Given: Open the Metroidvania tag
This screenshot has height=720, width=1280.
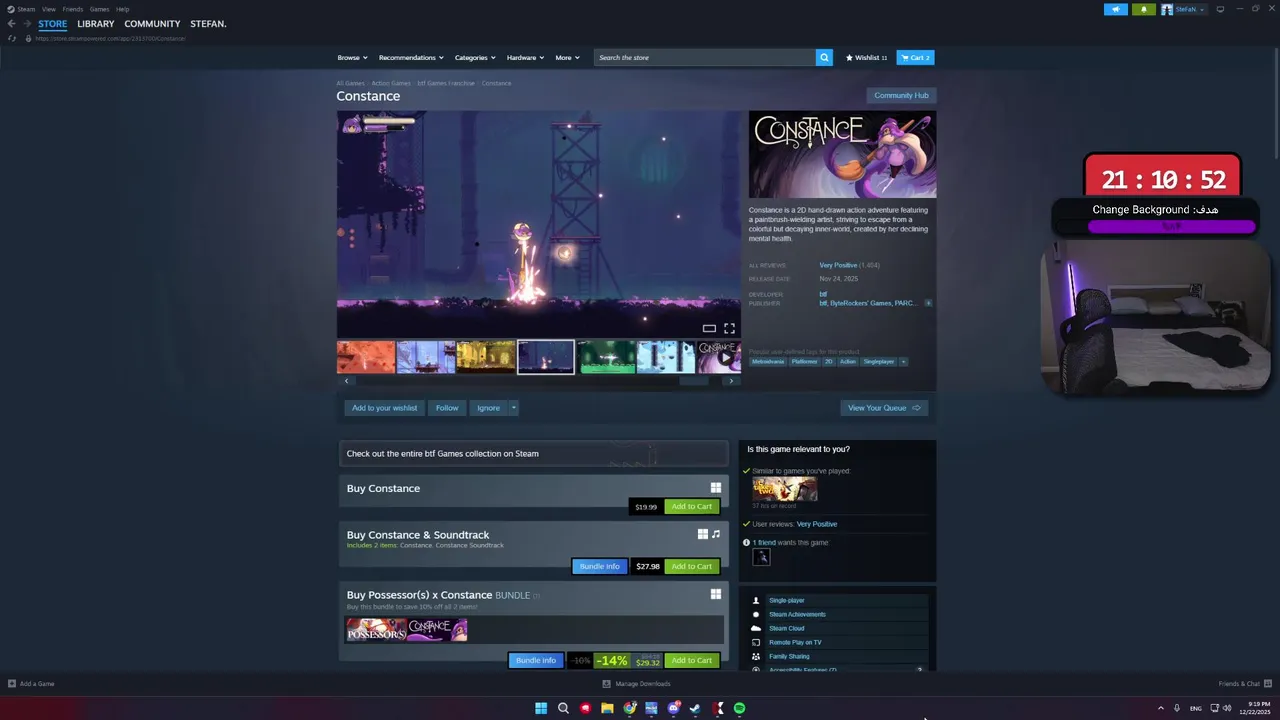Looking at the screenshot, I should tap(768, 362).
